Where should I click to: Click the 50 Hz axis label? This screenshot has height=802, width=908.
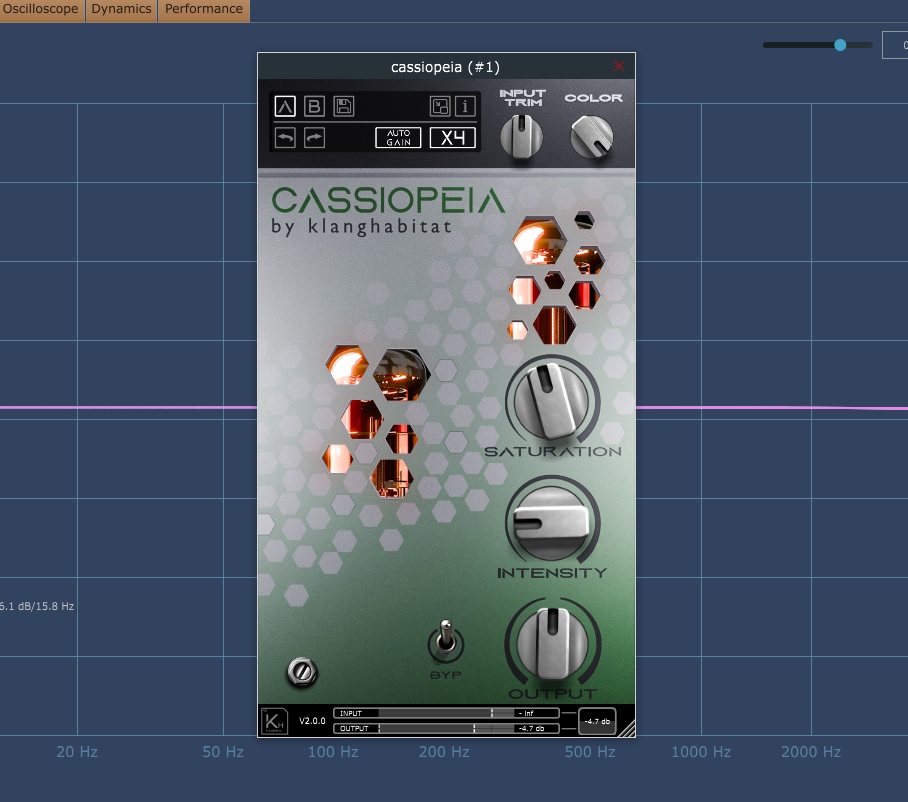point(223,752)
